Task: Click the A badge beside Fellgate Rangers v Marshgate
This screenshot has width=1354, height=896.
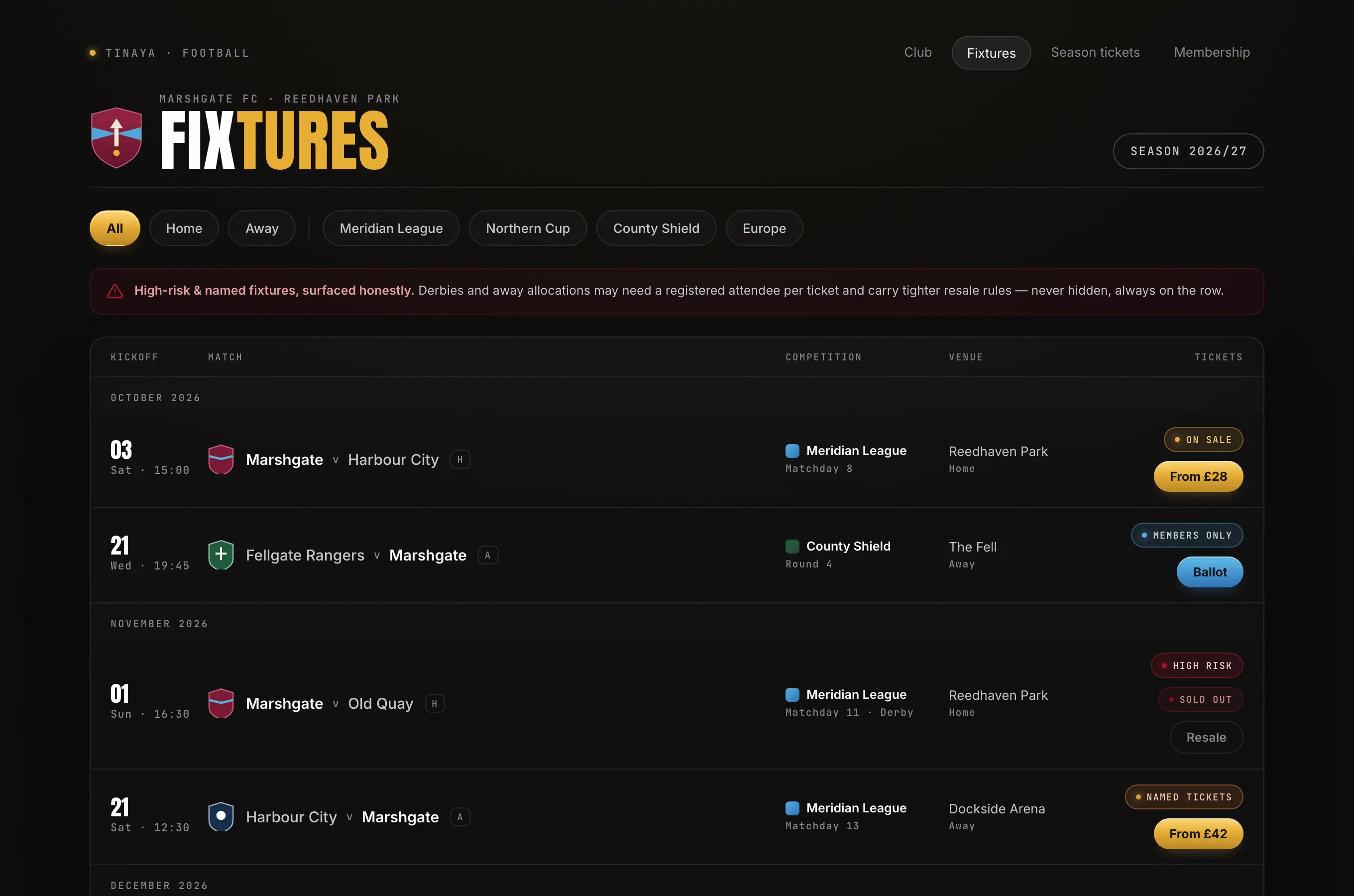Action: pyautogui.click(x=487, y=555)
